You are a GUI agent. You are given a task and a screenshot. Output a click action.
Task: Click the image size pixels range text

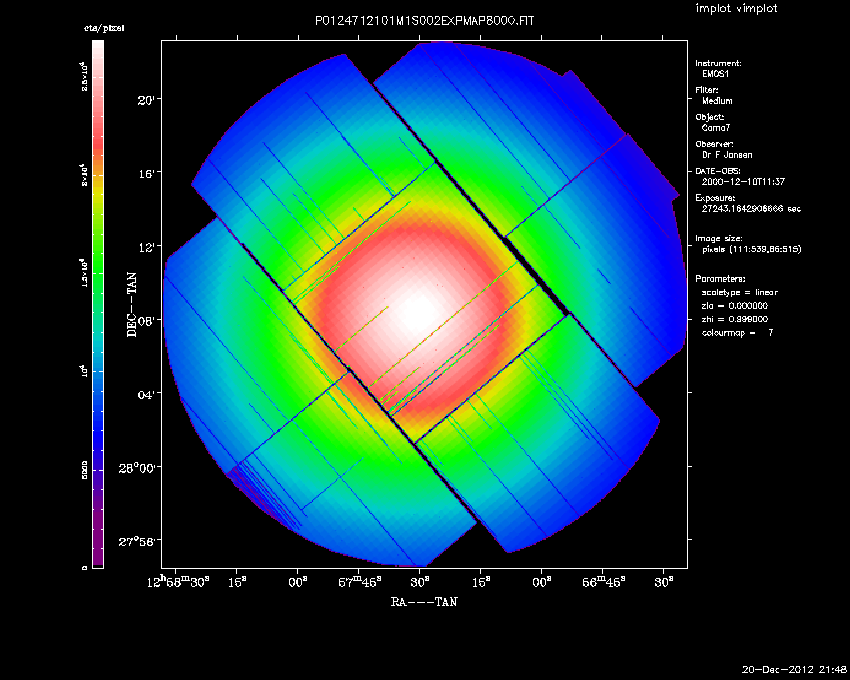tap(751, 248)
